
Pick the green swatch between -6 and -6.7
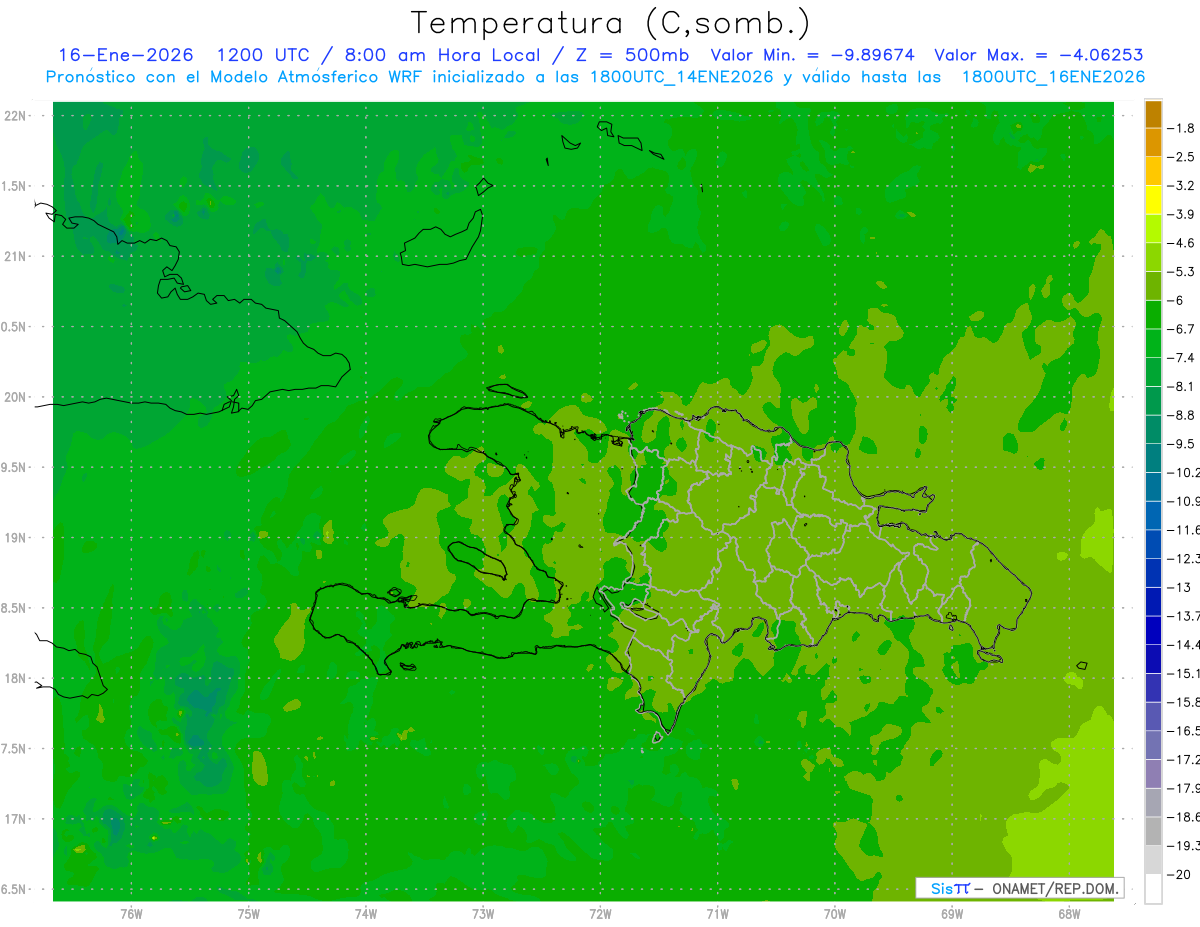[x=1153, y=315]
